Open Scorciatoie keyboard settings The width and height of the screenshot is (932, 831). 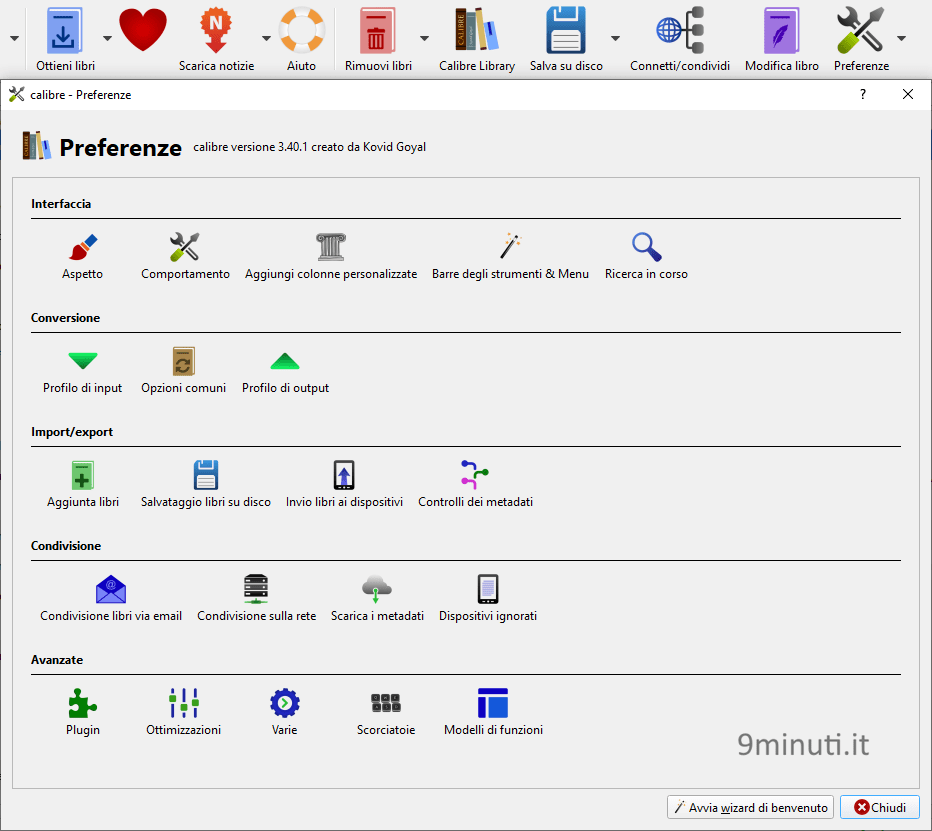[x=386, y=712]
